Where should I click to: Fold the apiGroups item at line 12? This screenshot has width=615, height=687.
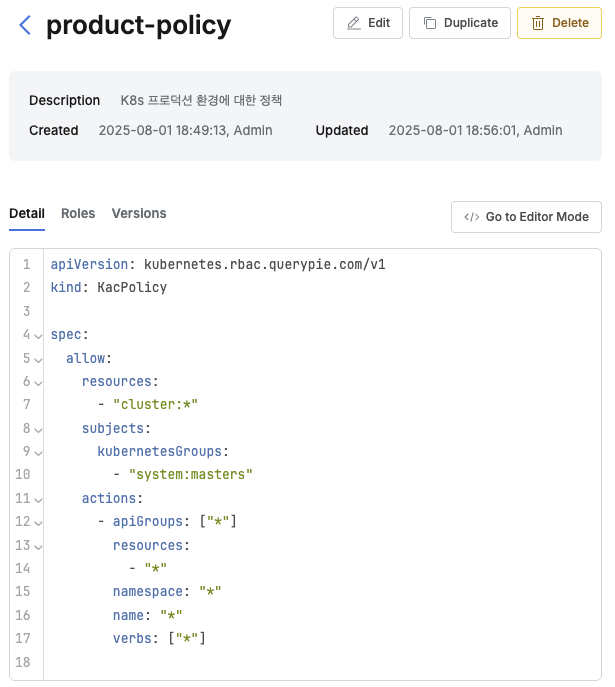click(38, 523)
